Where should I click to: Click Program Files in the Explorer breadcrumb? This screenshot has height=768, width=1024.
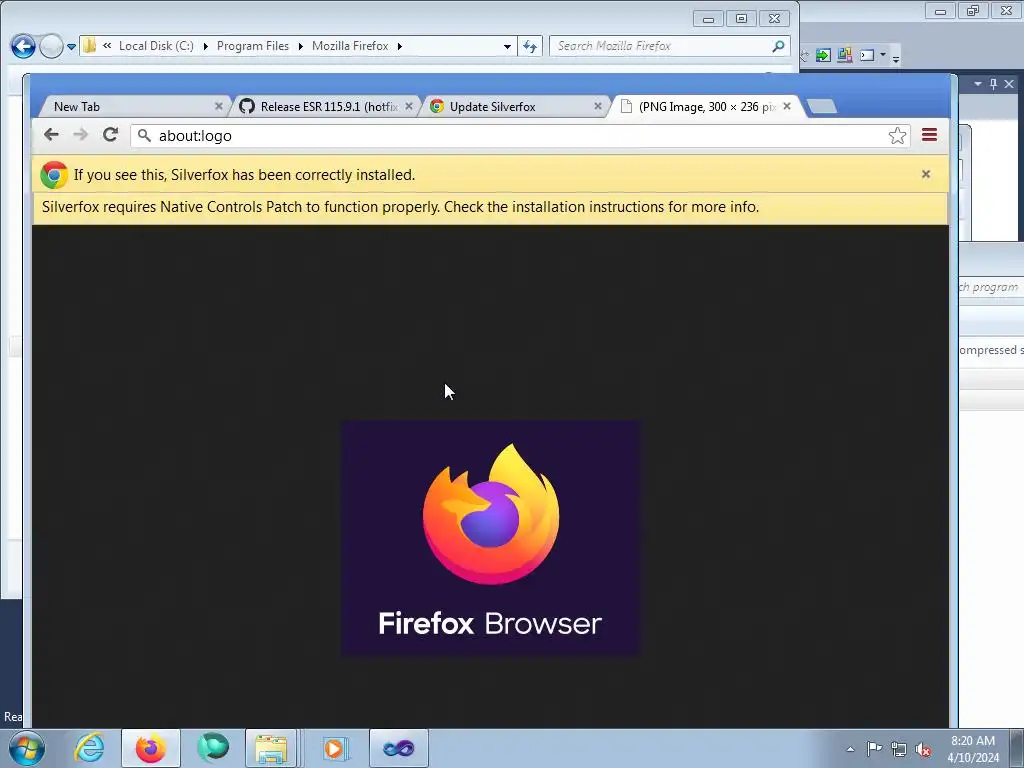tap(253, 46)
